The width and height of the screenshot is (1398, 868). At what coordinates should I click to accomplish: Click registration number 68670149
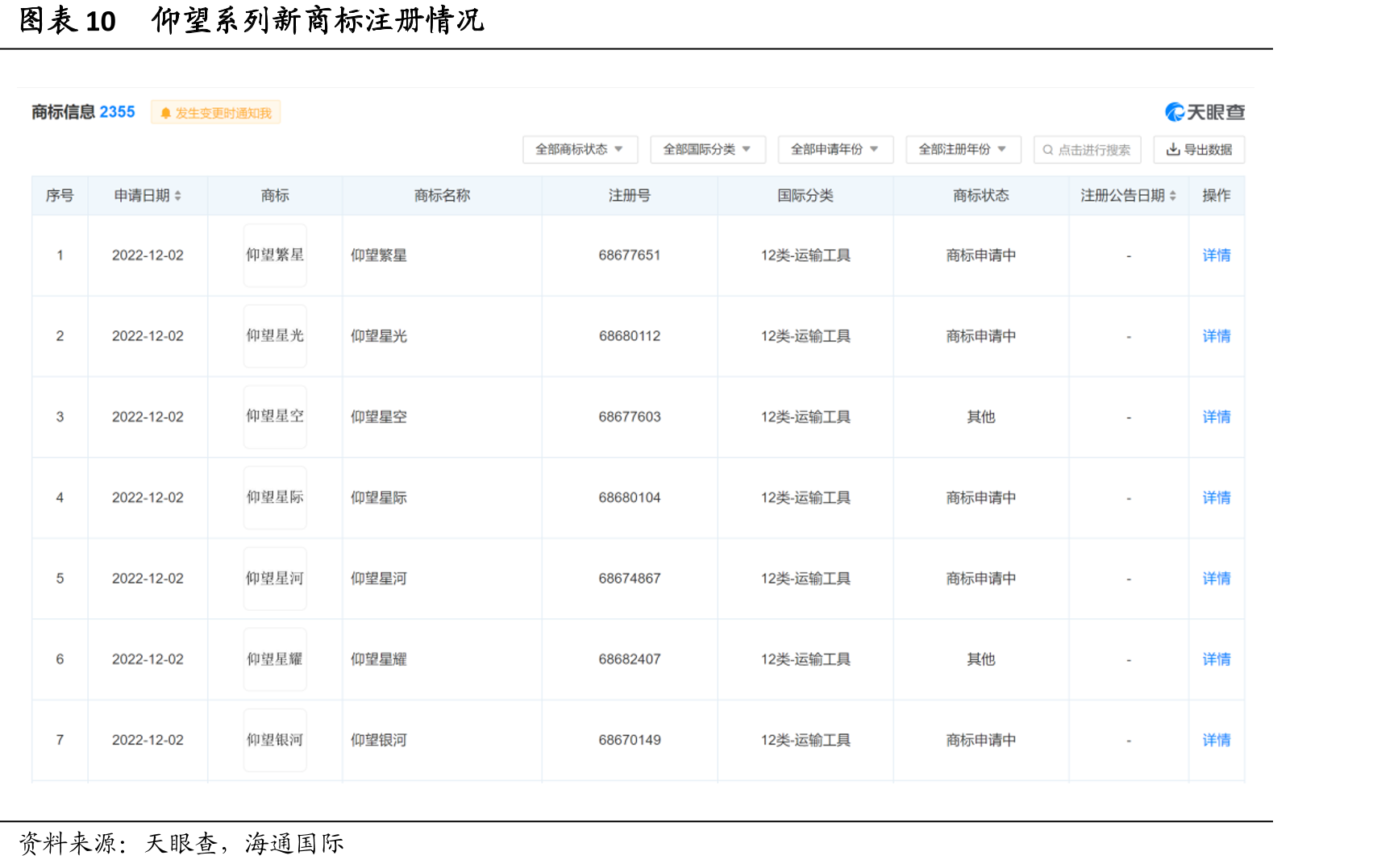click(x=630, y=740)
